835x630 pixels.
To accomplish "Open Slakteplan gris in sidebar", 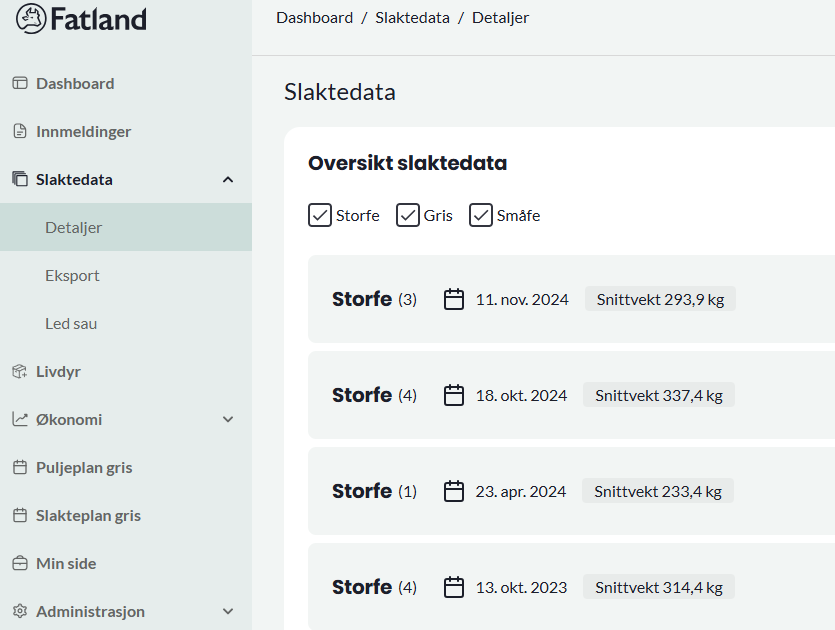I will tap(88, 516).
